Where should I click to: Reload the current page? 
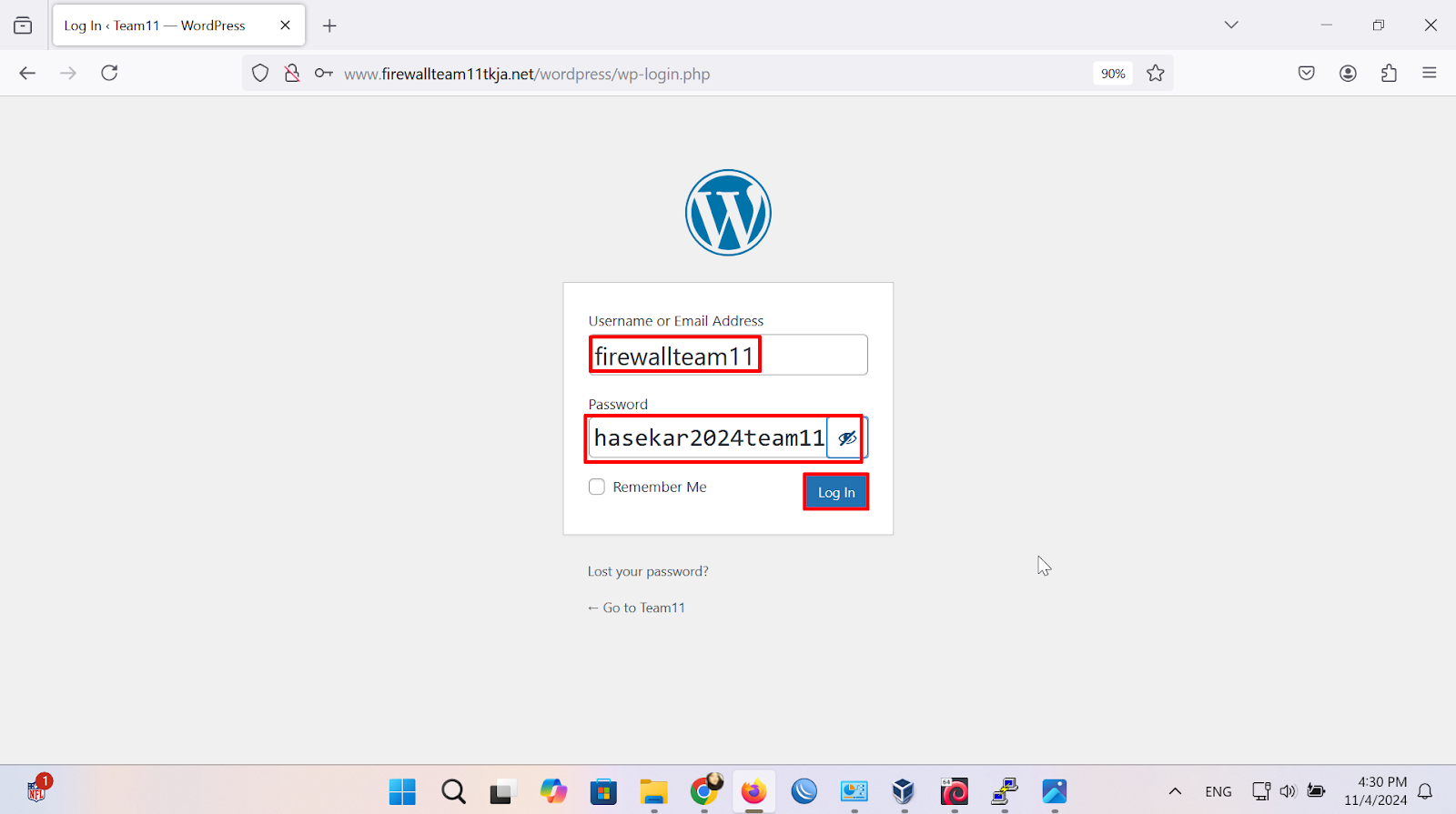pos(109,73)
